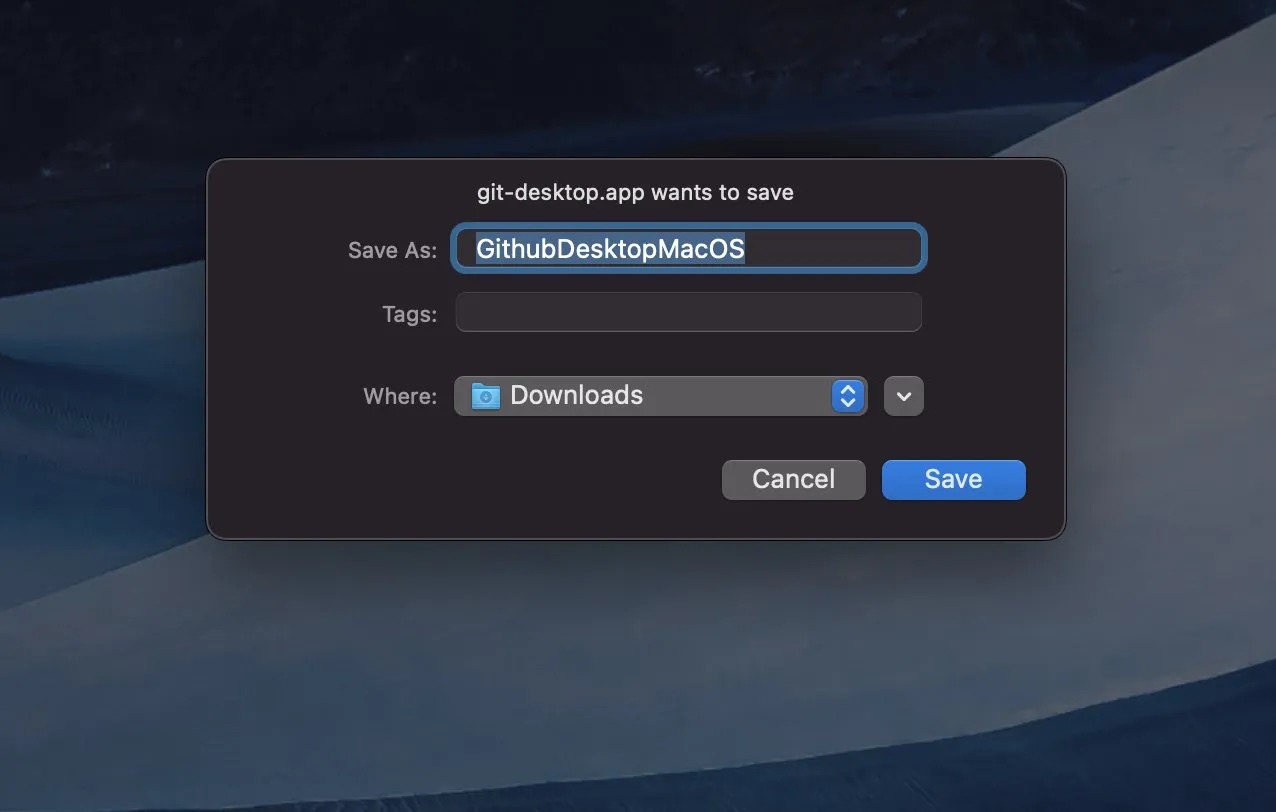Click the Downloads folder icon
Screen dimensions: 1276x812
[x=486, y=396]
